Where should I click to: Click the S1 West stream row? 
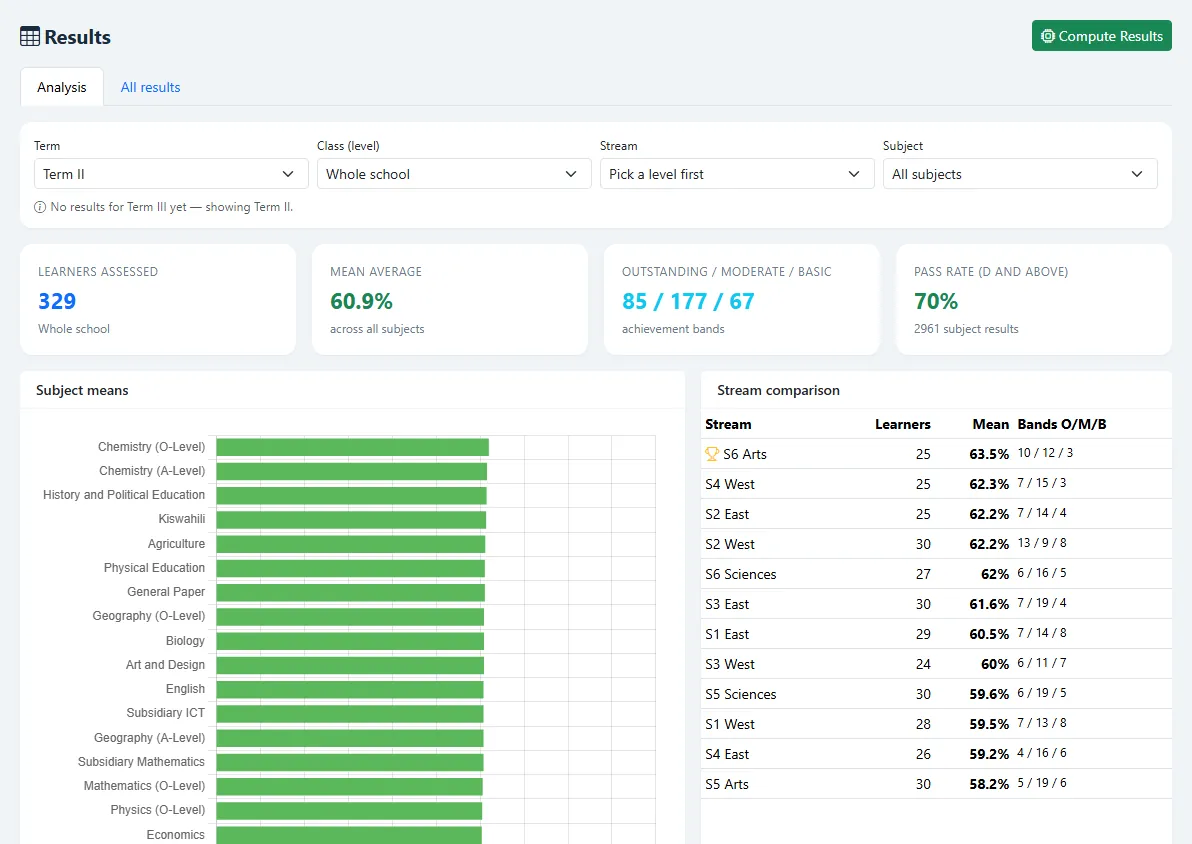coord(936,724)
